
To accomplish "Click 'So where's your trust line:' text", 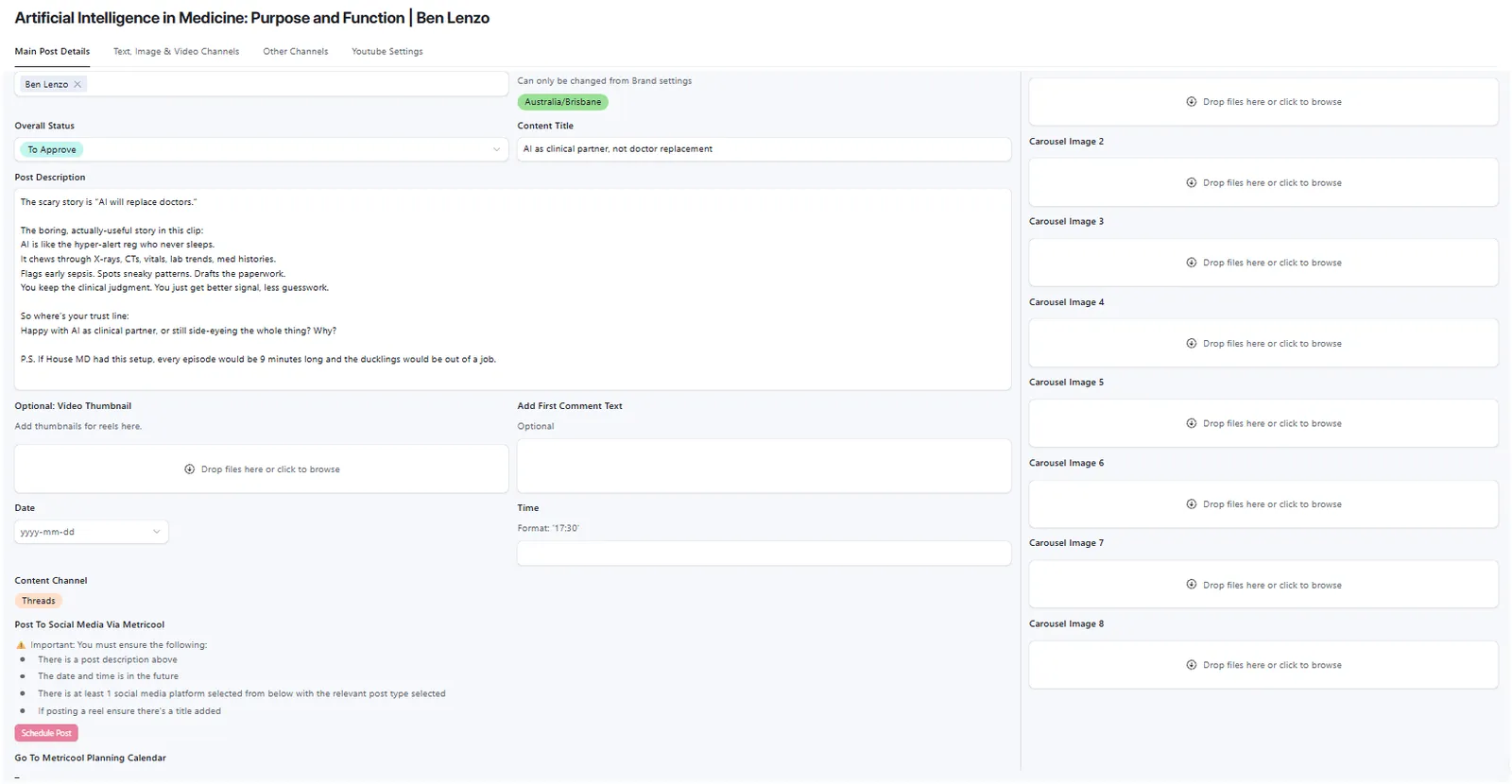I will pyautogui.click(x=75, y=316).
